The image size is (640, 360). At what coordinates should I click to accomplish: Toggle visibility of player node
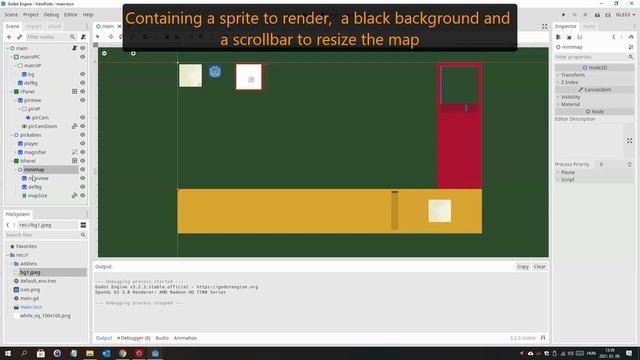[x=82, y=144]
